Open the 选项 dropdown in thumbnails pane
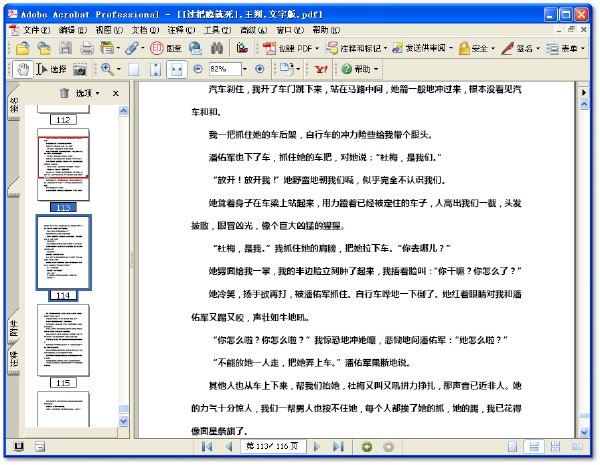 87,93
